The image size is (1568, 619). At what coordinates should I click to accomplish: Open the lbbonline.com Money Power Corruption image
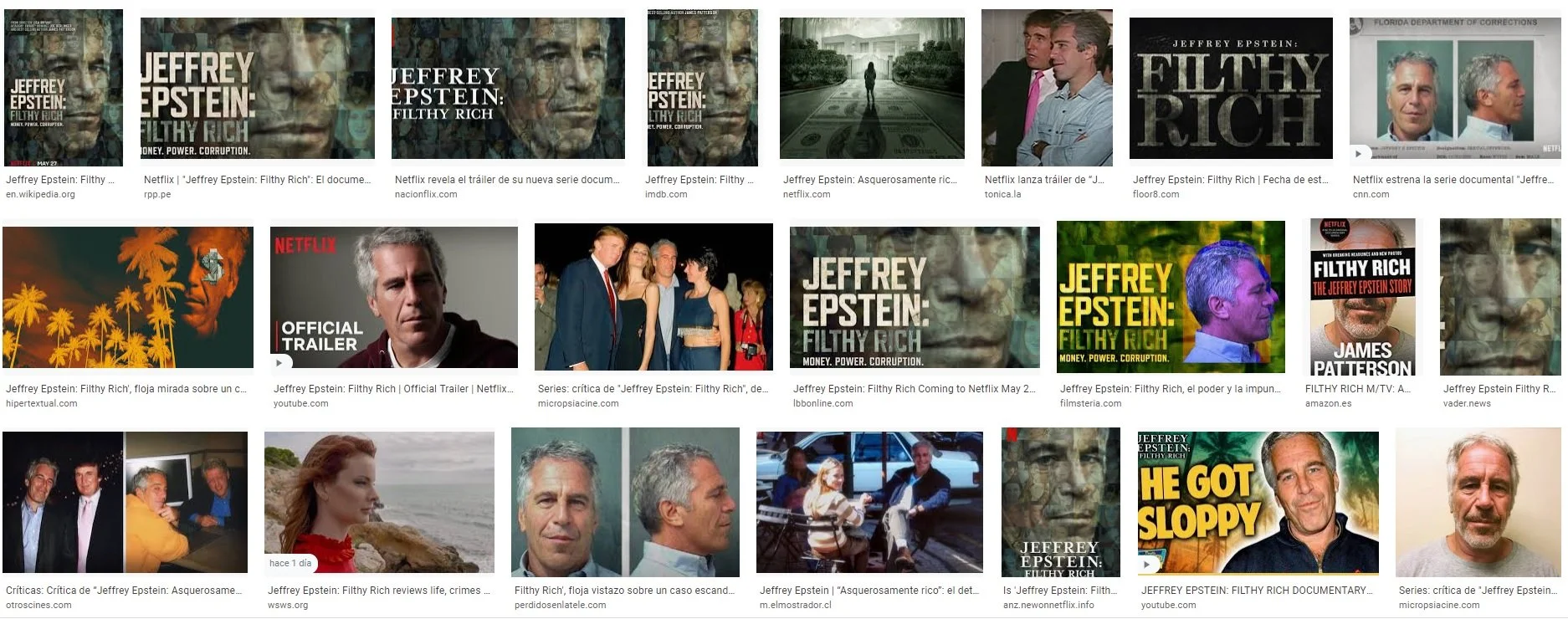915,298
